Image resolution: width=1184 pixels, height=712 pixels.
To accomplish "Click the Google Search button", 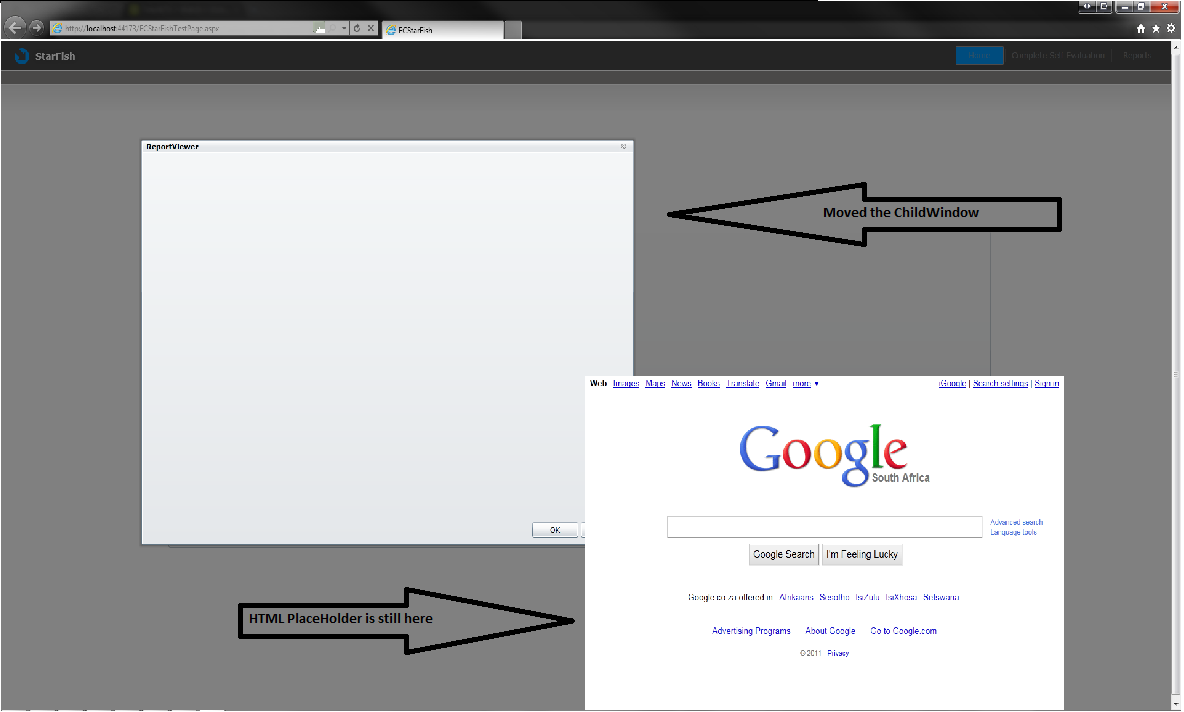I will (x=784, y=554).
